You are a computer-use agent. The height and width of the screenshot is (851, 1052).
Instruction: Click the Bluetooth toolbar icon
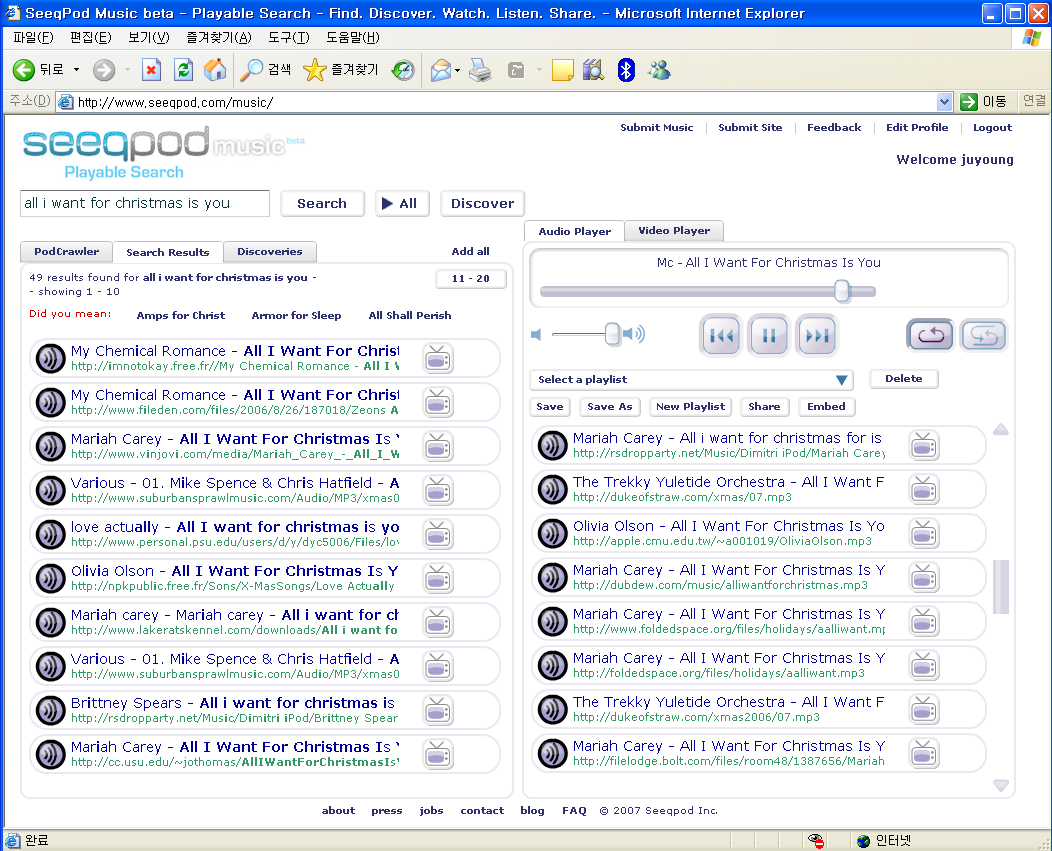[626, 70]
